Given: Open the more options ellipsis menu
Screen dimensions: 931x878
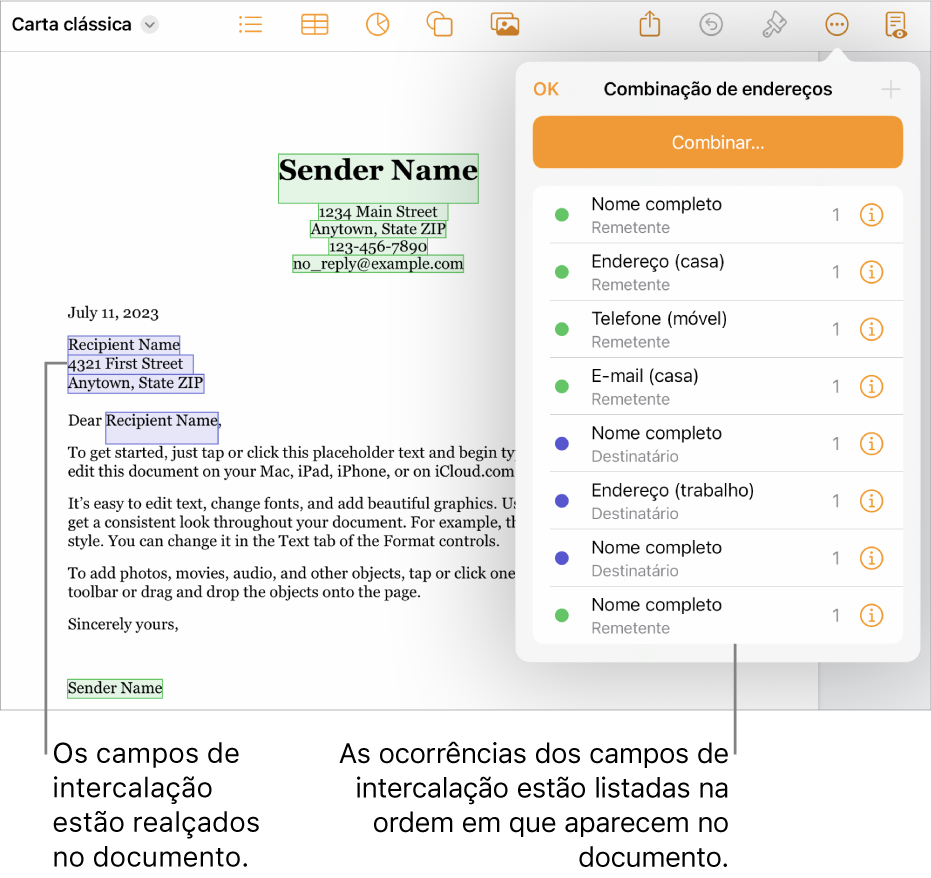Looking at the screenshot, I should [837, 25].
